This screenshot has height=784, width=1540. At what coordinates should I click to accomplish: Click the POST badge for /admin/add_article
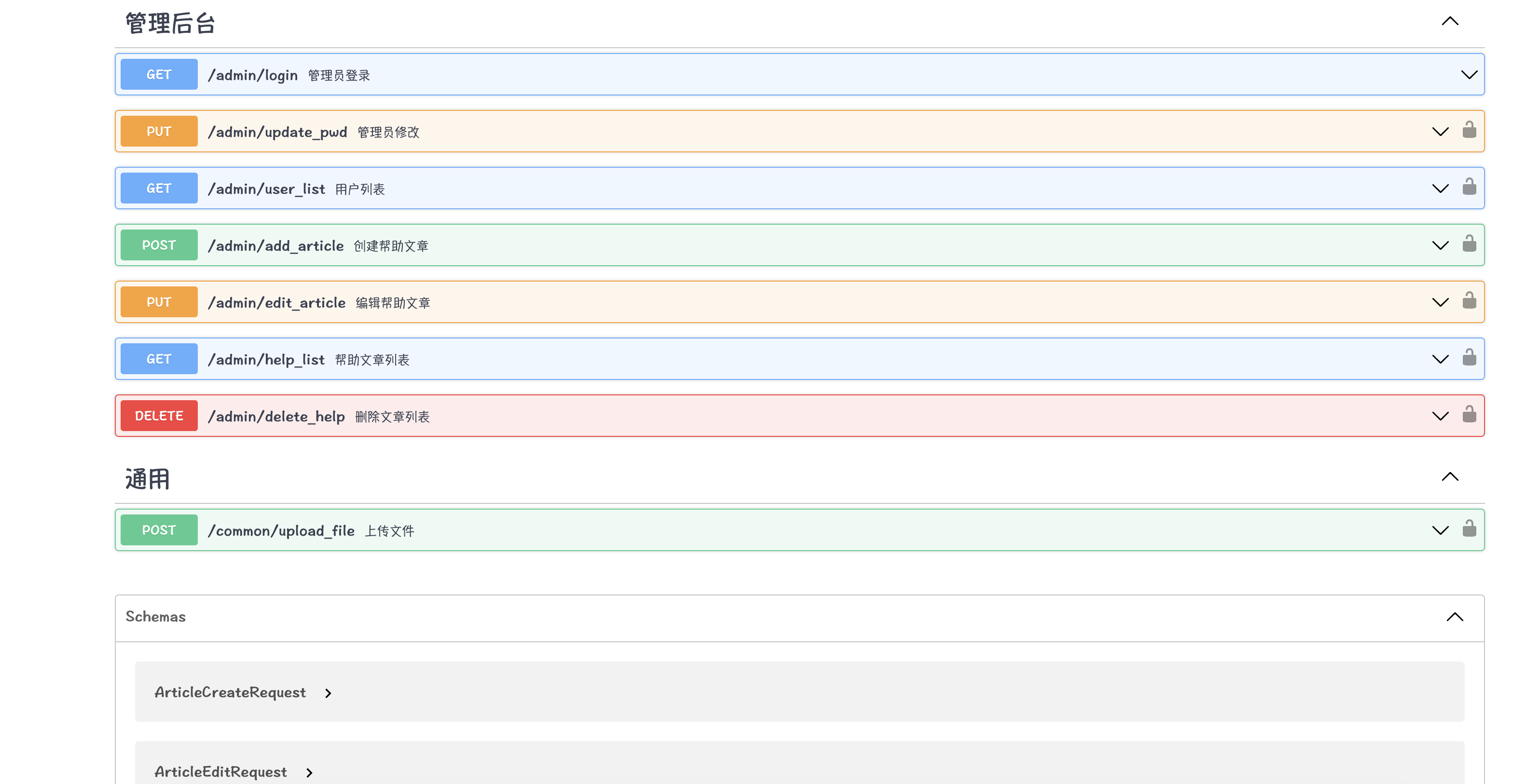(159, 245)
